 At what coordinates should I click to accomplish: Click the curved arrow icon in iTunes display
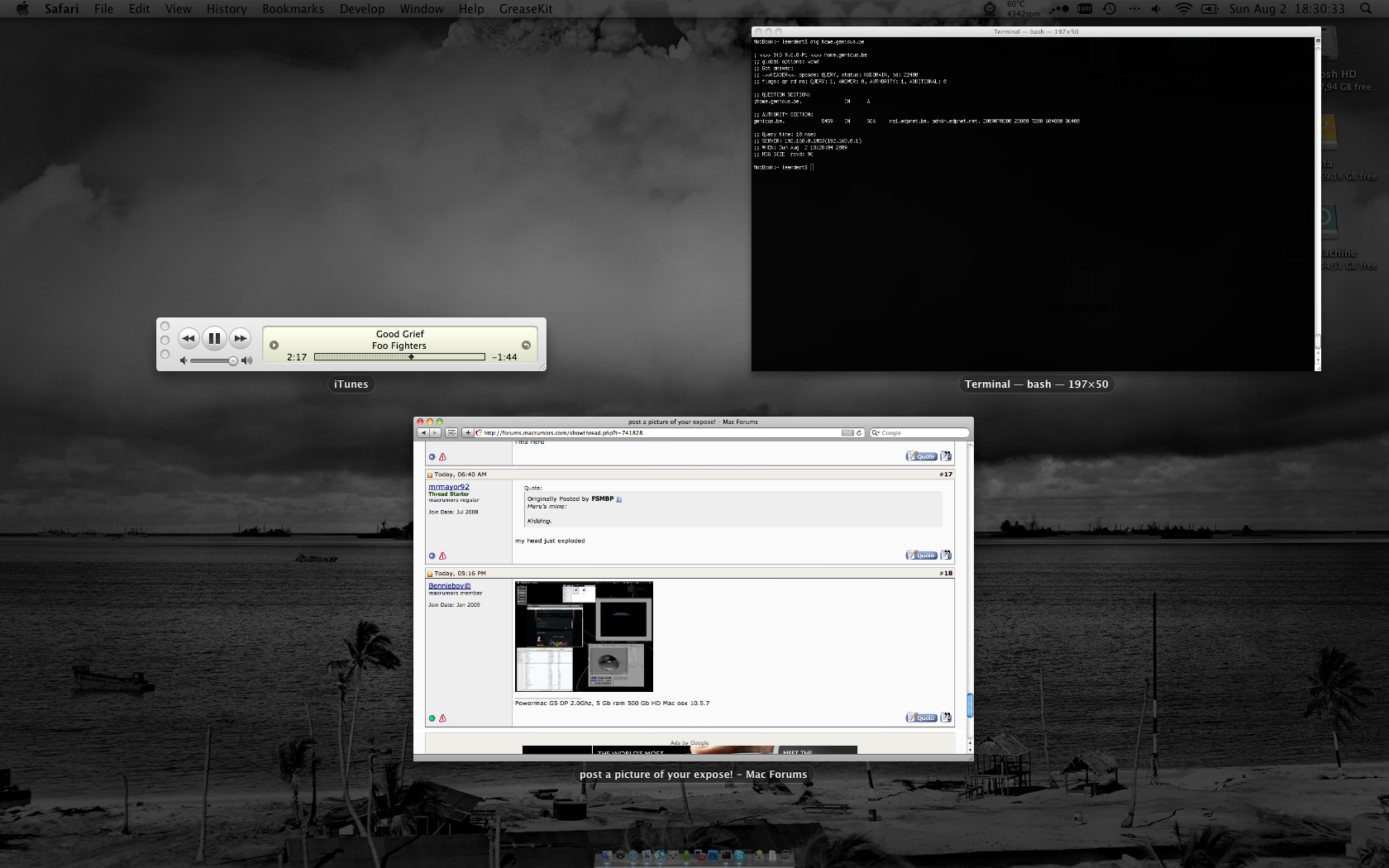(526, 346)
